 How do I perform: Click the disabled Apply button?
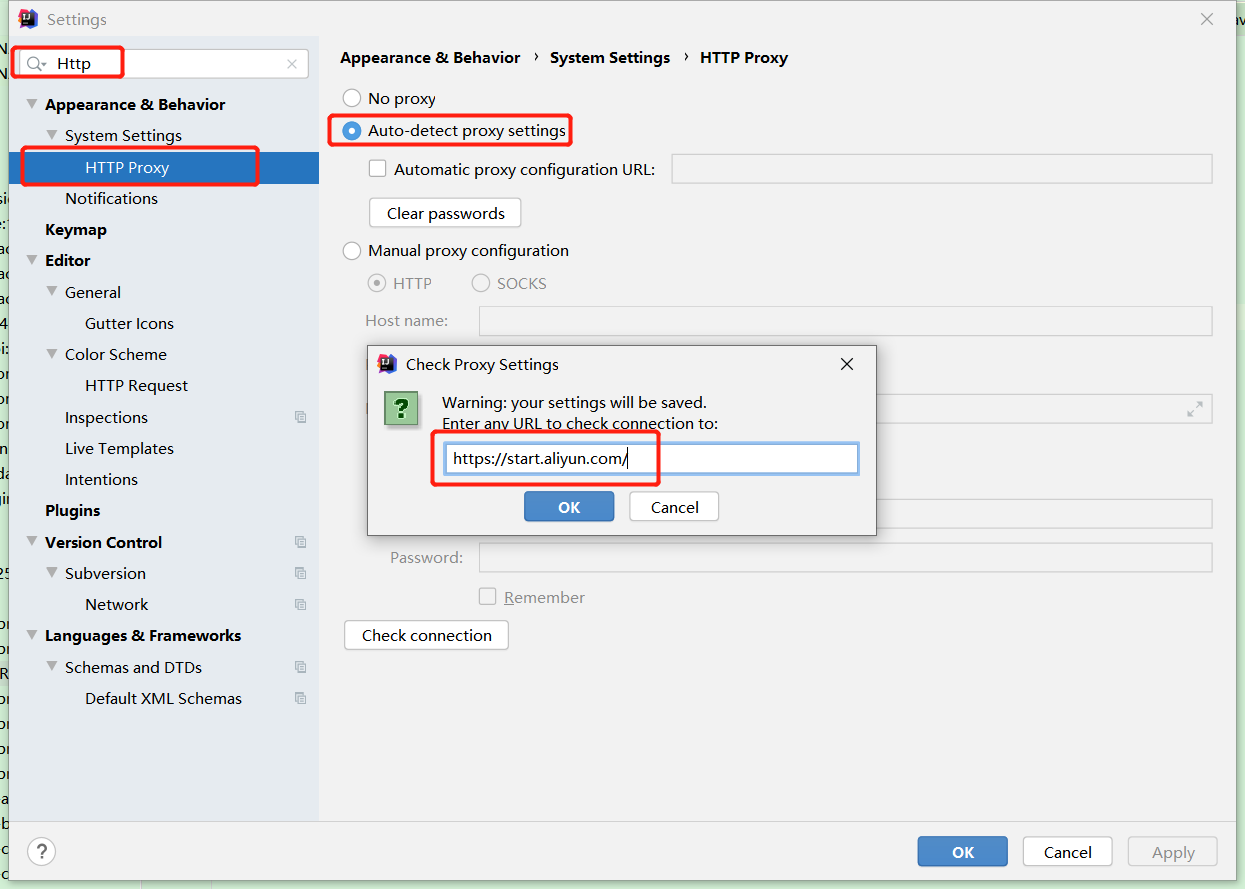[x=1173, y=852]
